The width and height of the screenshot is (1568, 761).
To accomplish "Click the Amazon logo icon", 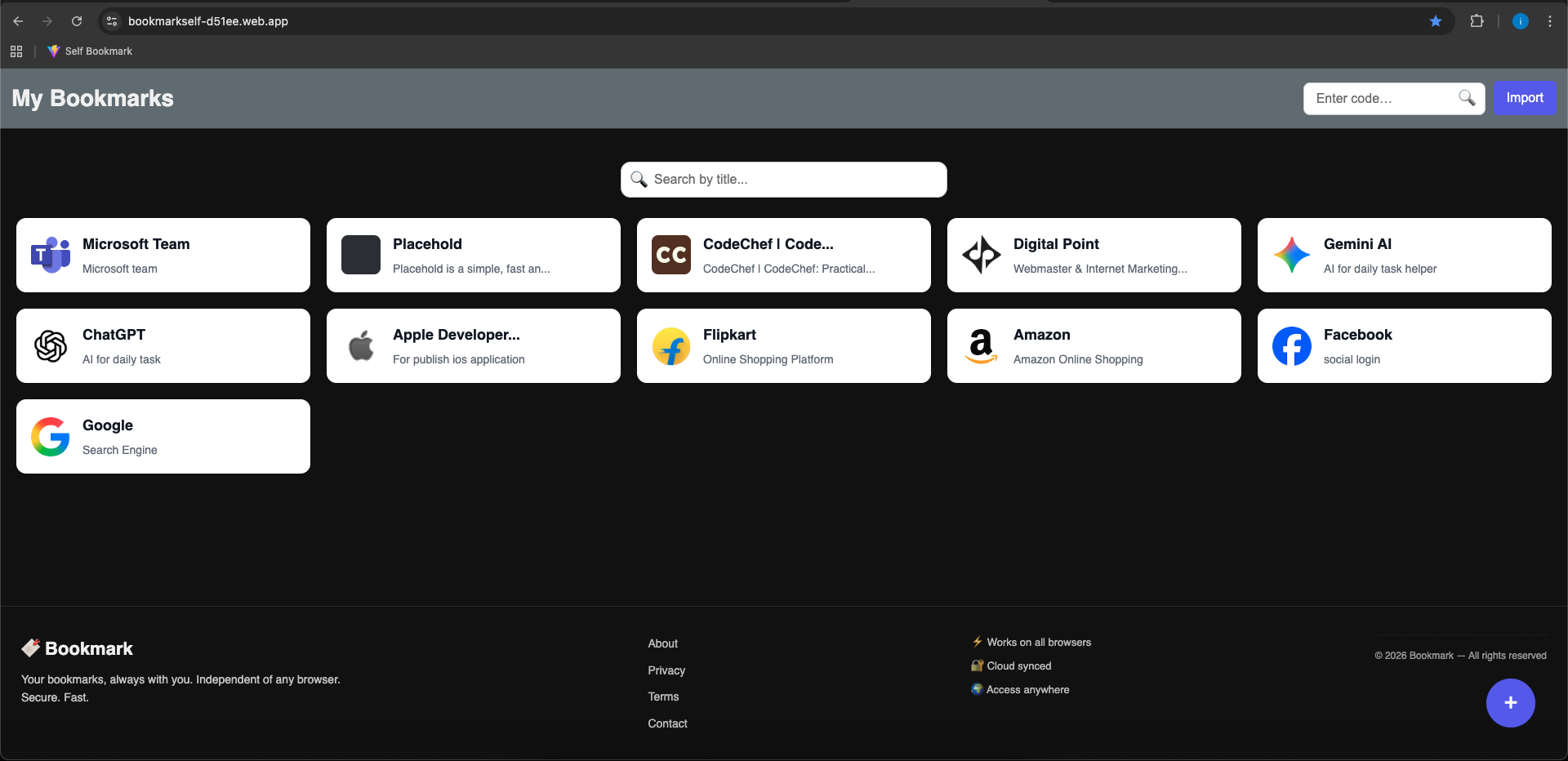I will point(982,345).
